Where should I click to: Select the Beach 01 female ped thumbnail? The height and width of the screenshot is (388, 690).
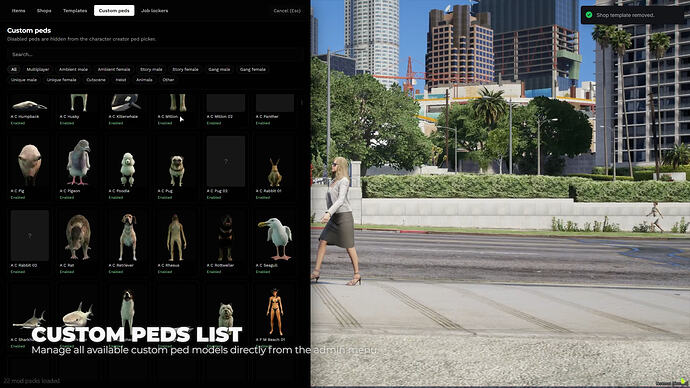(275, 310)
